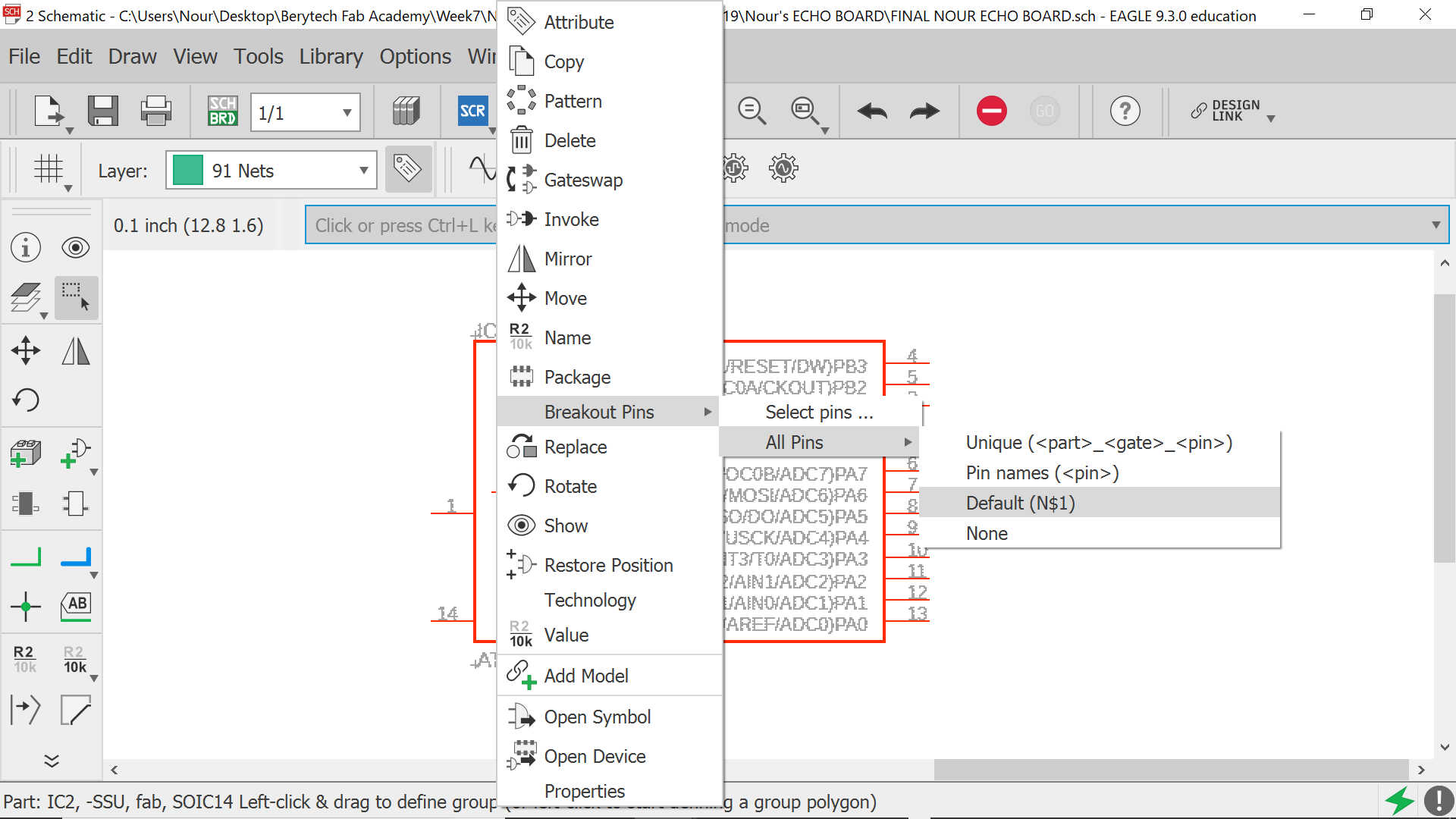Image resolution: width=1456 pixels, height=819 pixels.
Task: Click the ERC exclamation status icon
Action: tap(1438, 801)
